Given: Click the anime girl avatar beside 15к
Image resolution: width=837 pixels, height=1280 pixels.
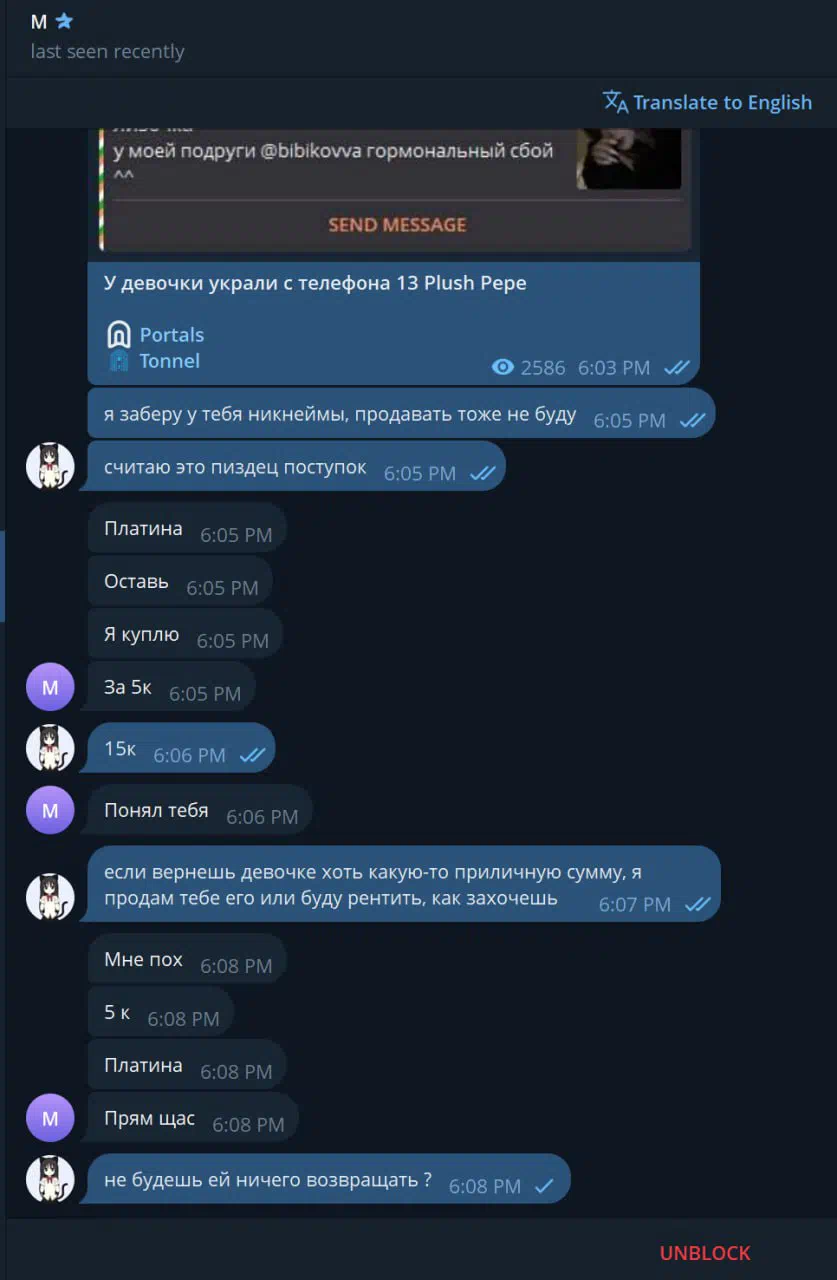Looking at the screenshot, I should click(x=50, y=748).
